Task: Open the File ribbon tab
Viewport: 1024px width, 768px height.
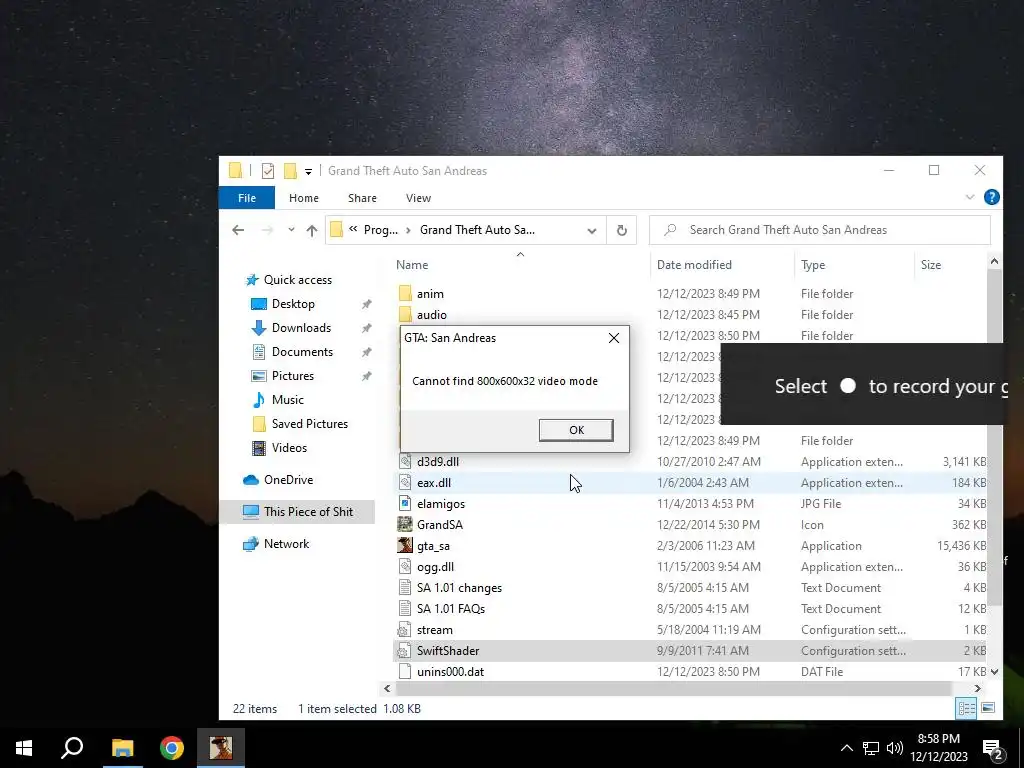Action: [247, 198]
